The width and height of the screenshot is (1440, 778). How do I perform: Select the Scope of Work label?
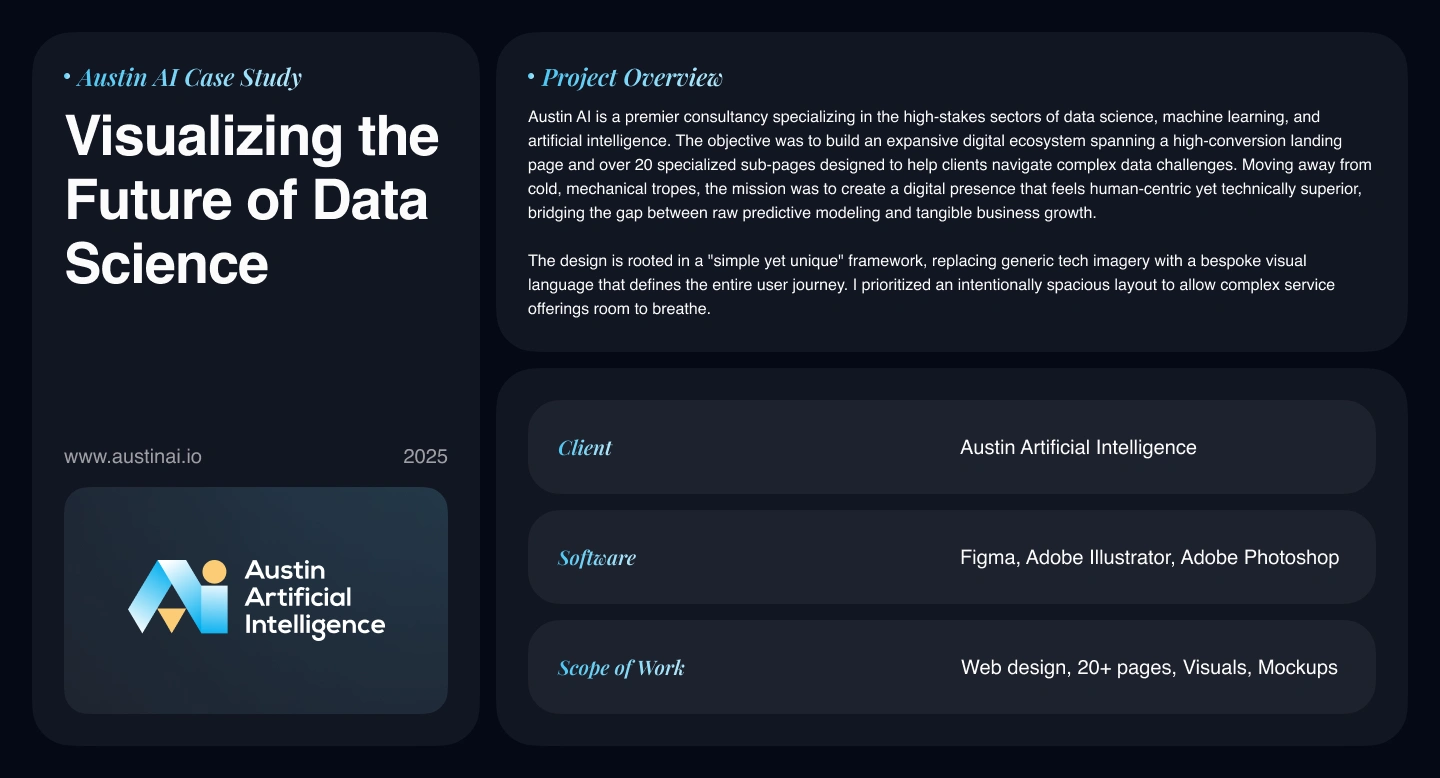click(x=621, y=668)
